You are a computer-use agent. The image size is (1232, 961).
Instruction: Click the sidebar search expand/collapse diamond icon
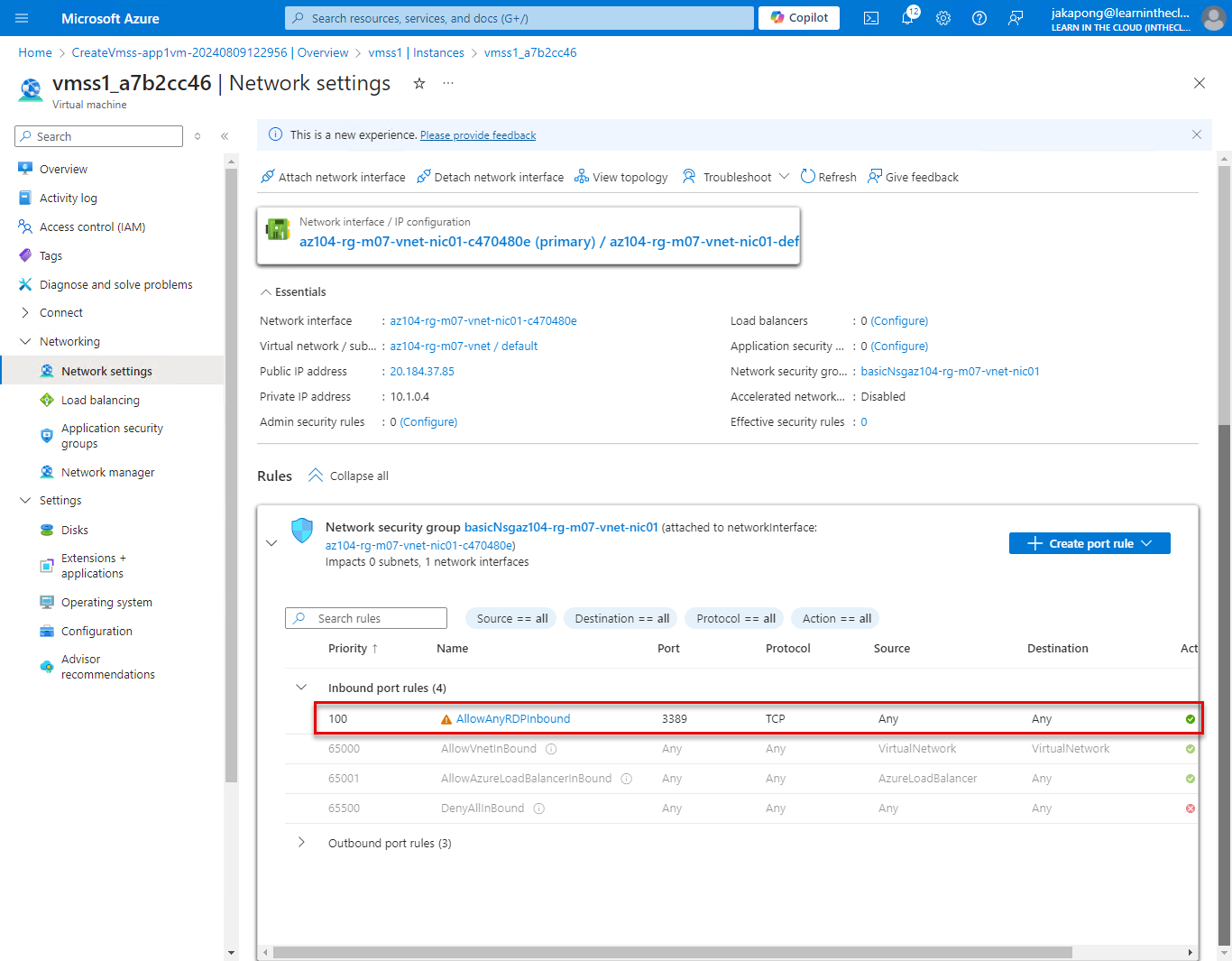198,136
